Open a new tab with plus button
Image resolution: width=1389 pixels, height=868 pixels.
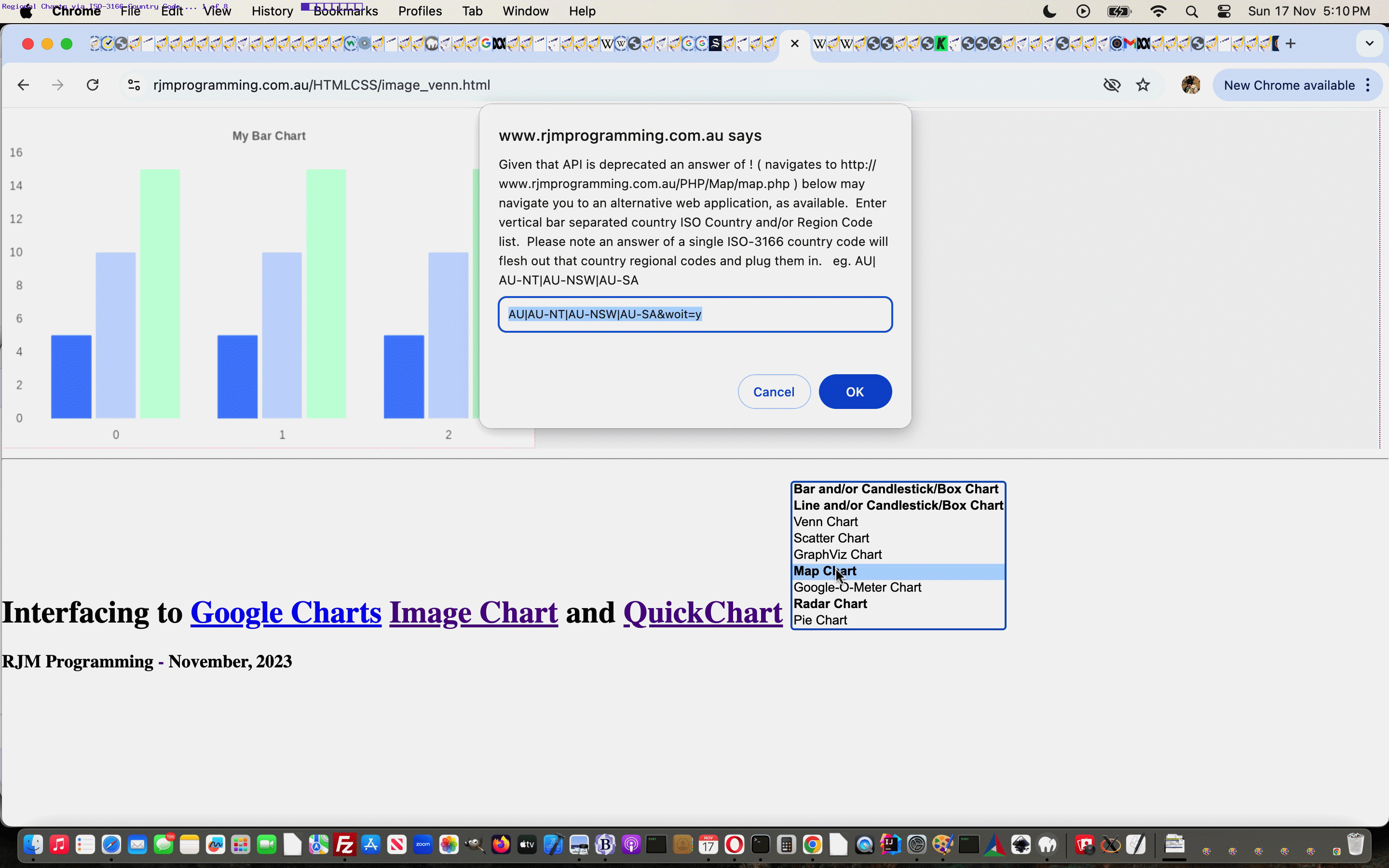1291,43
